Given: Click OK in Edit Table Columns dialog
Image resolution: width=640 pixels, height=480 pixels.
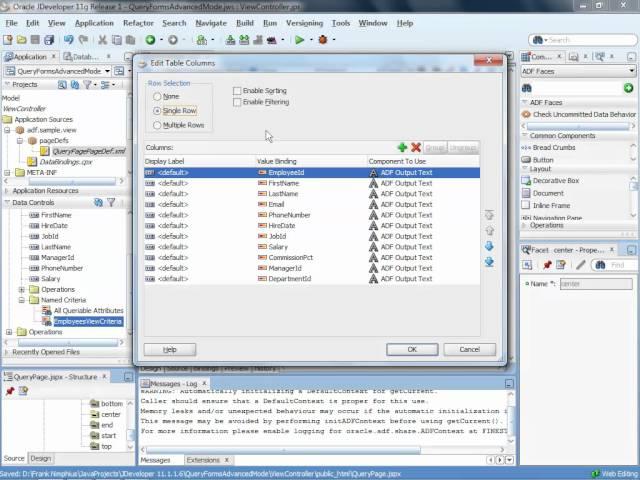Looking at the screenshot, I should click(412, 349).
